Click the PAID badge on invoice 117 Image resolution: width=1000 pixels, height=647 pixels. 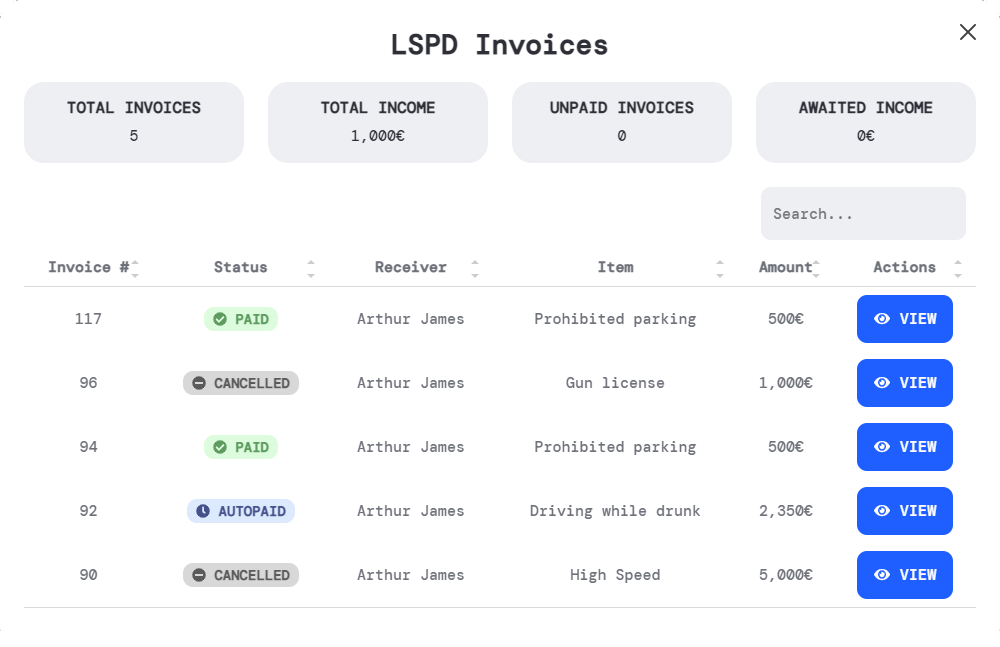click(241, 319)
